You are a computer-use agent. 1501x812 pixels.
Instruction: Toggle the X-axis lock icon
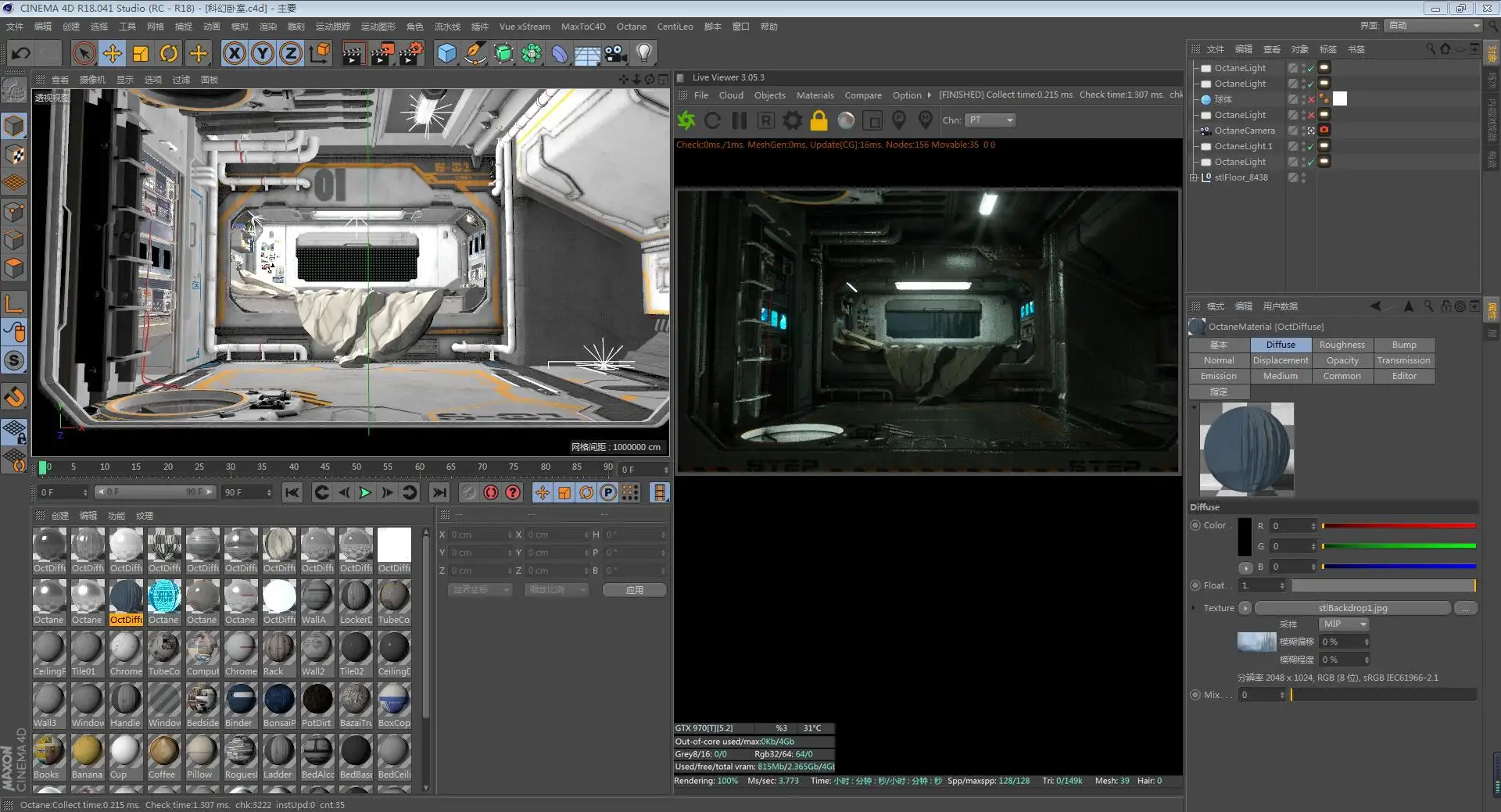[235, 53]
